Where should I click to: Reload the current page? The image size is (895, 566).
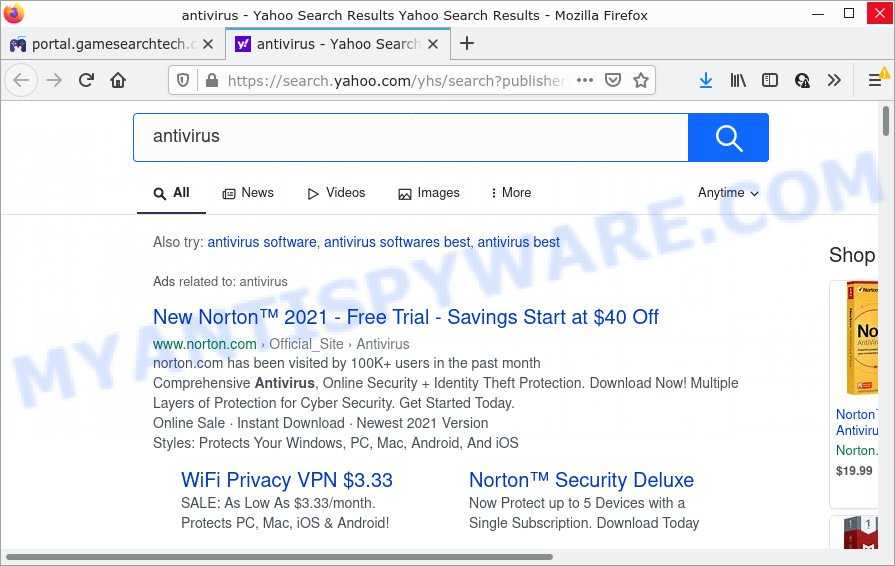click(x=86, y=80)
